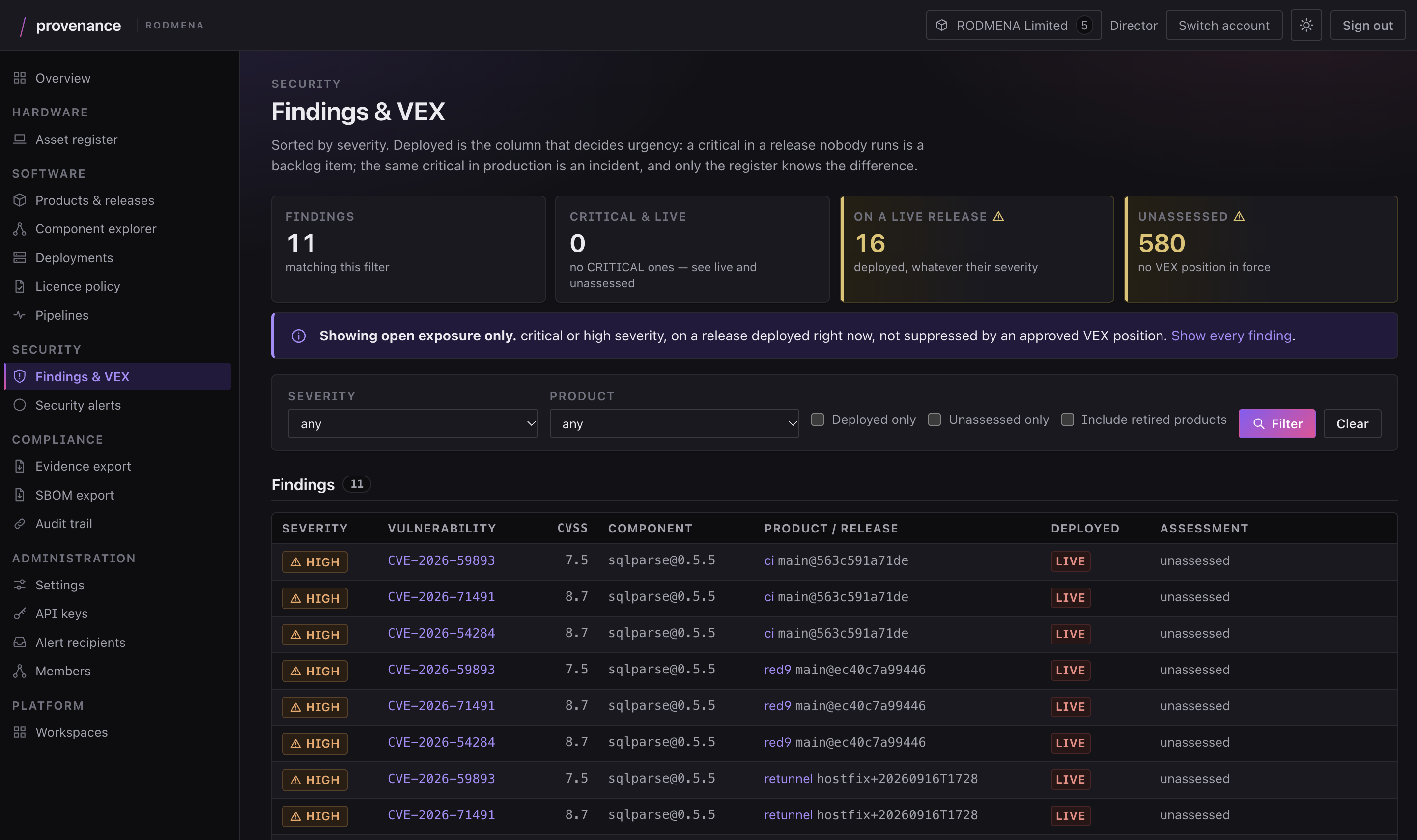Screen dimensions: 1417x840
Task: Follow the Show every finding link
Action: click(1231, 336)
